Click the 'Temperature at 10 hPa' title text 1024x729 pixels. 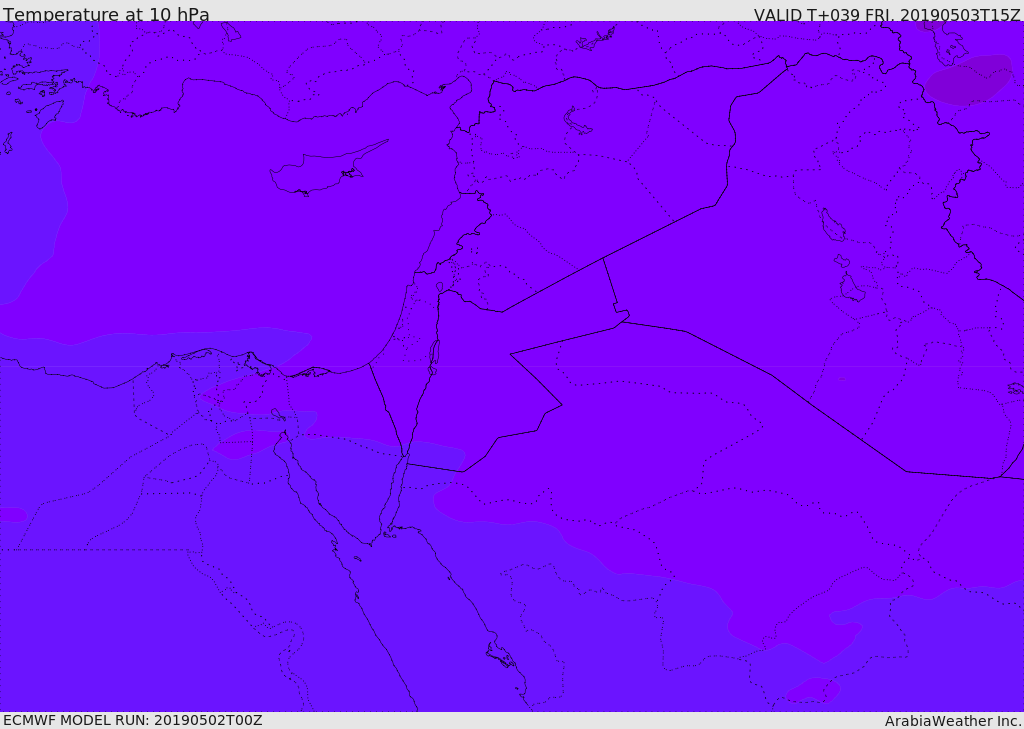106,14
